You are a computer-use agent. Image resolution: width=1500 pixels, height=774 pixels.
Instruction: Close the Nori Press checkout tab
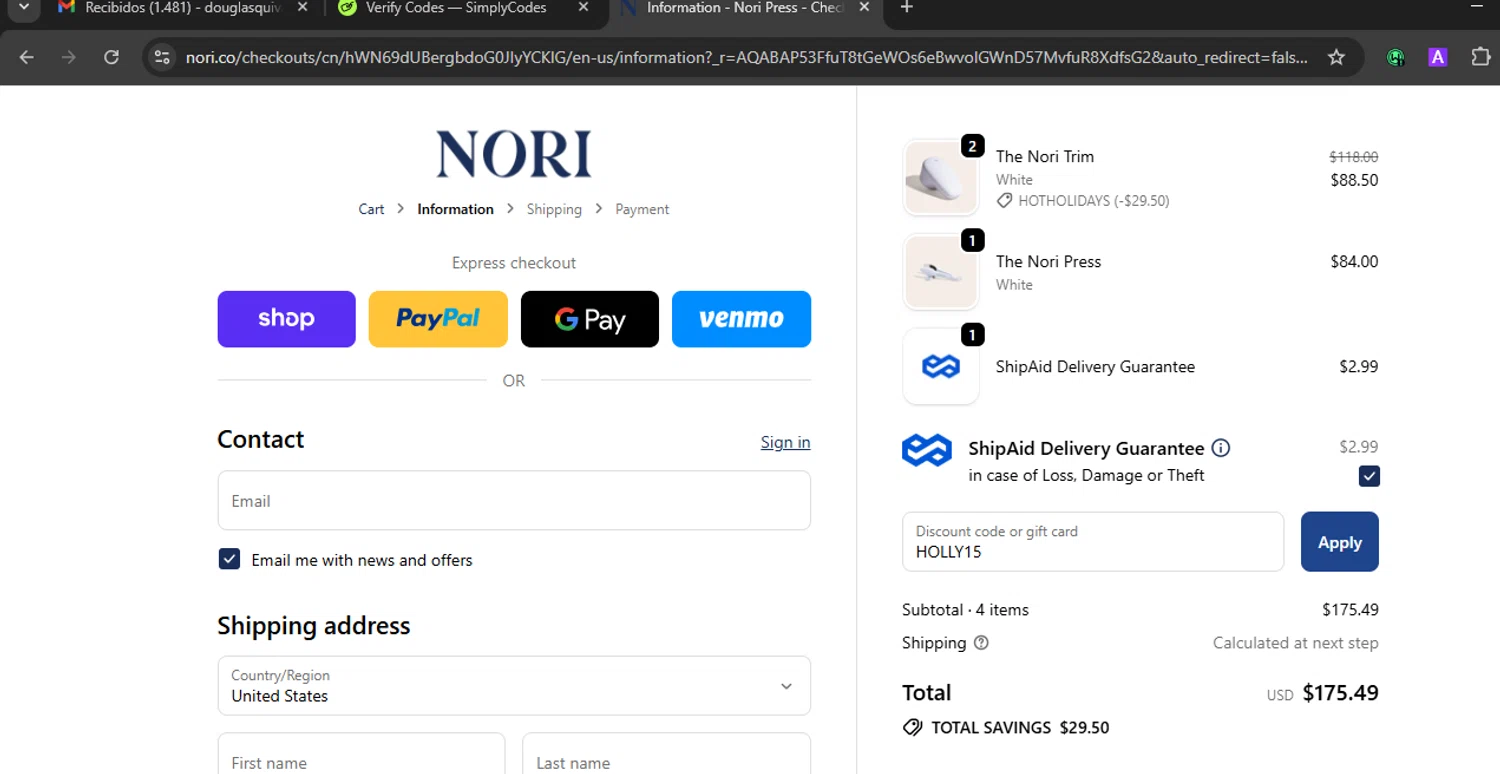coord(864,8)
